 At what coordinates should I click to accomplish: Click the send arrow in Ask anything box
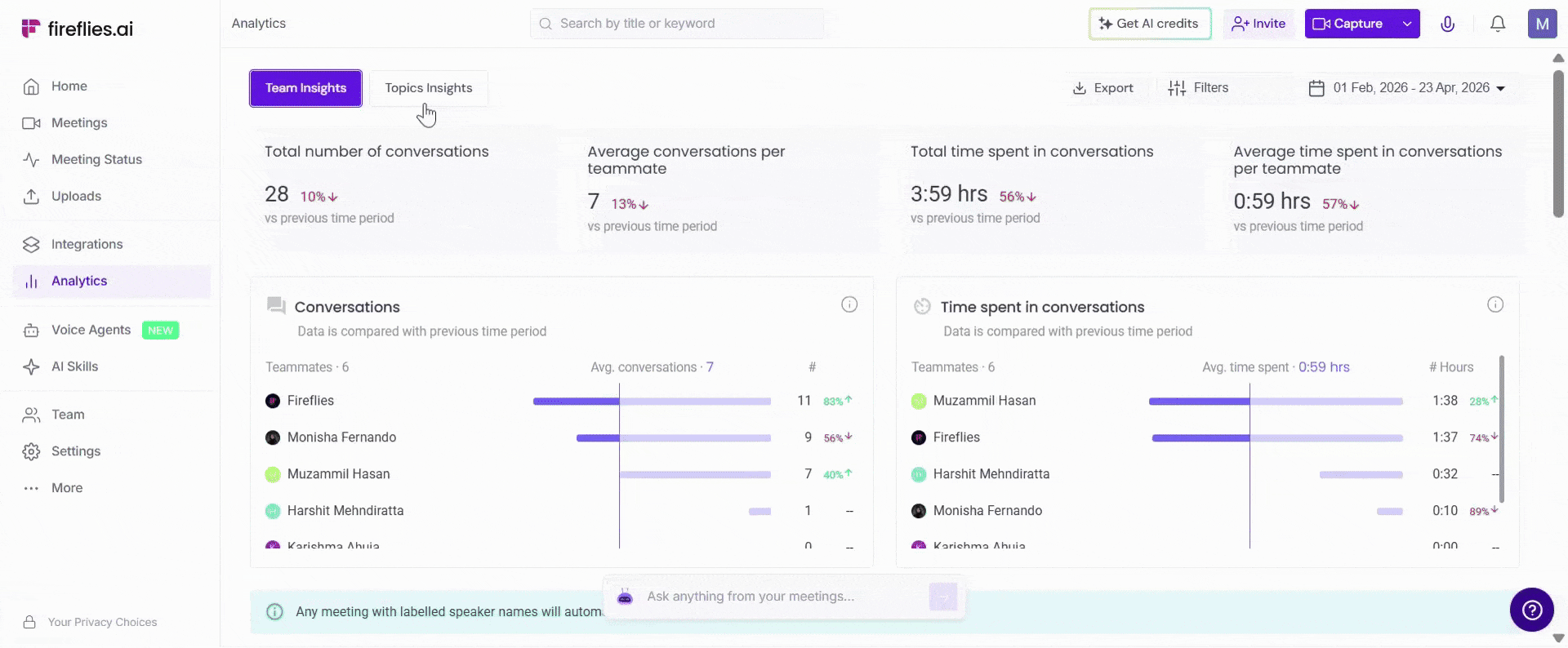pyautogui.click(x=942, y=597)
